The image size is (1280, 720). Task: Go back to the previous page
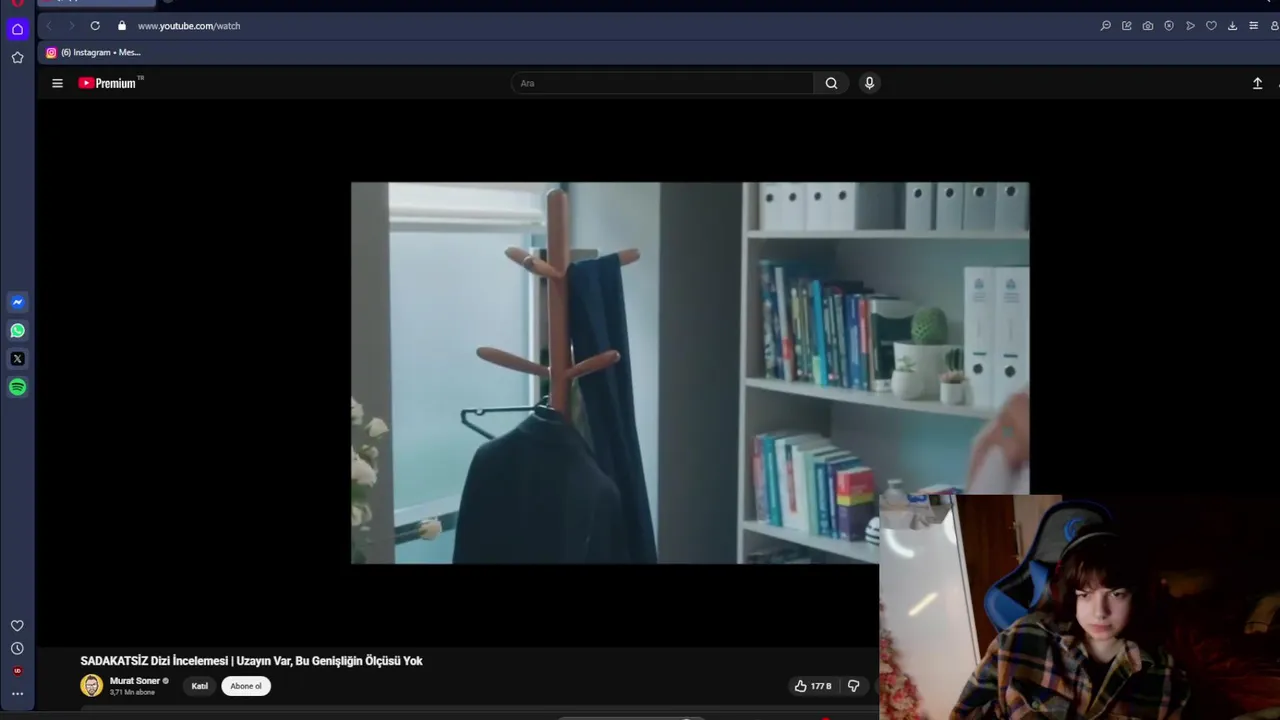tap(49, 26)
